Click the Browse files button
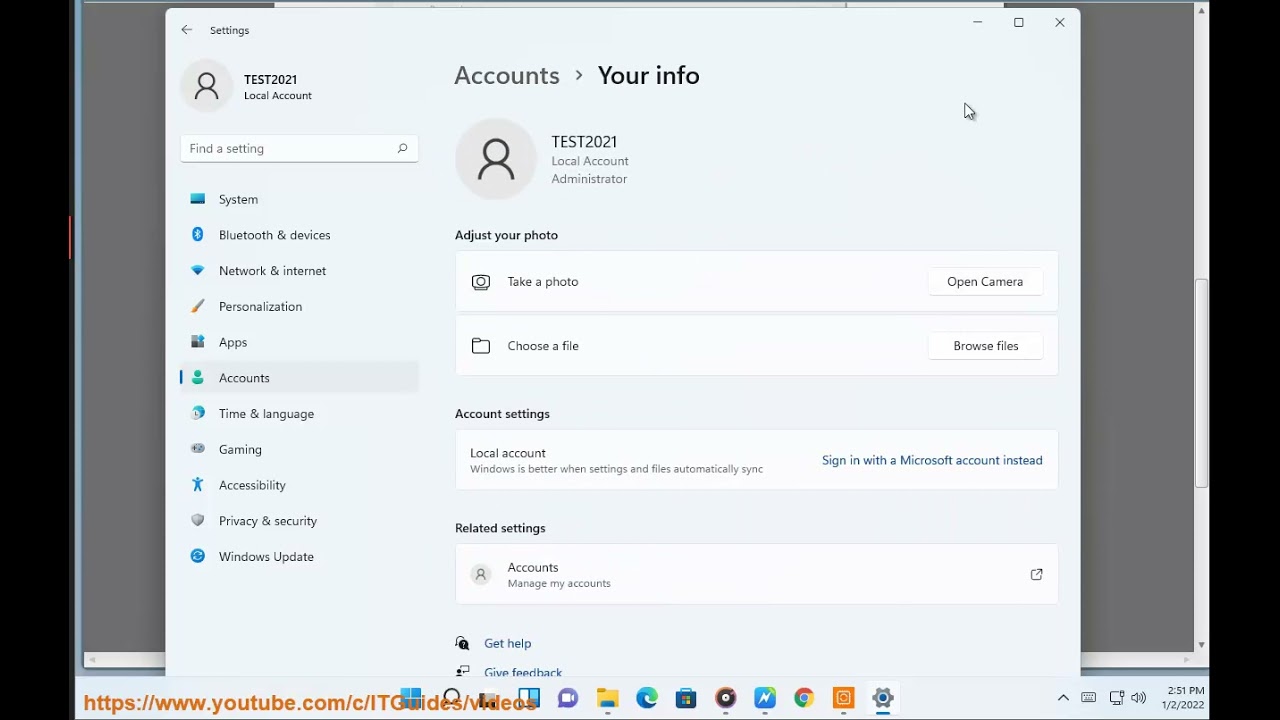This screenshot has height=720, width=1280. pos(986,346)
